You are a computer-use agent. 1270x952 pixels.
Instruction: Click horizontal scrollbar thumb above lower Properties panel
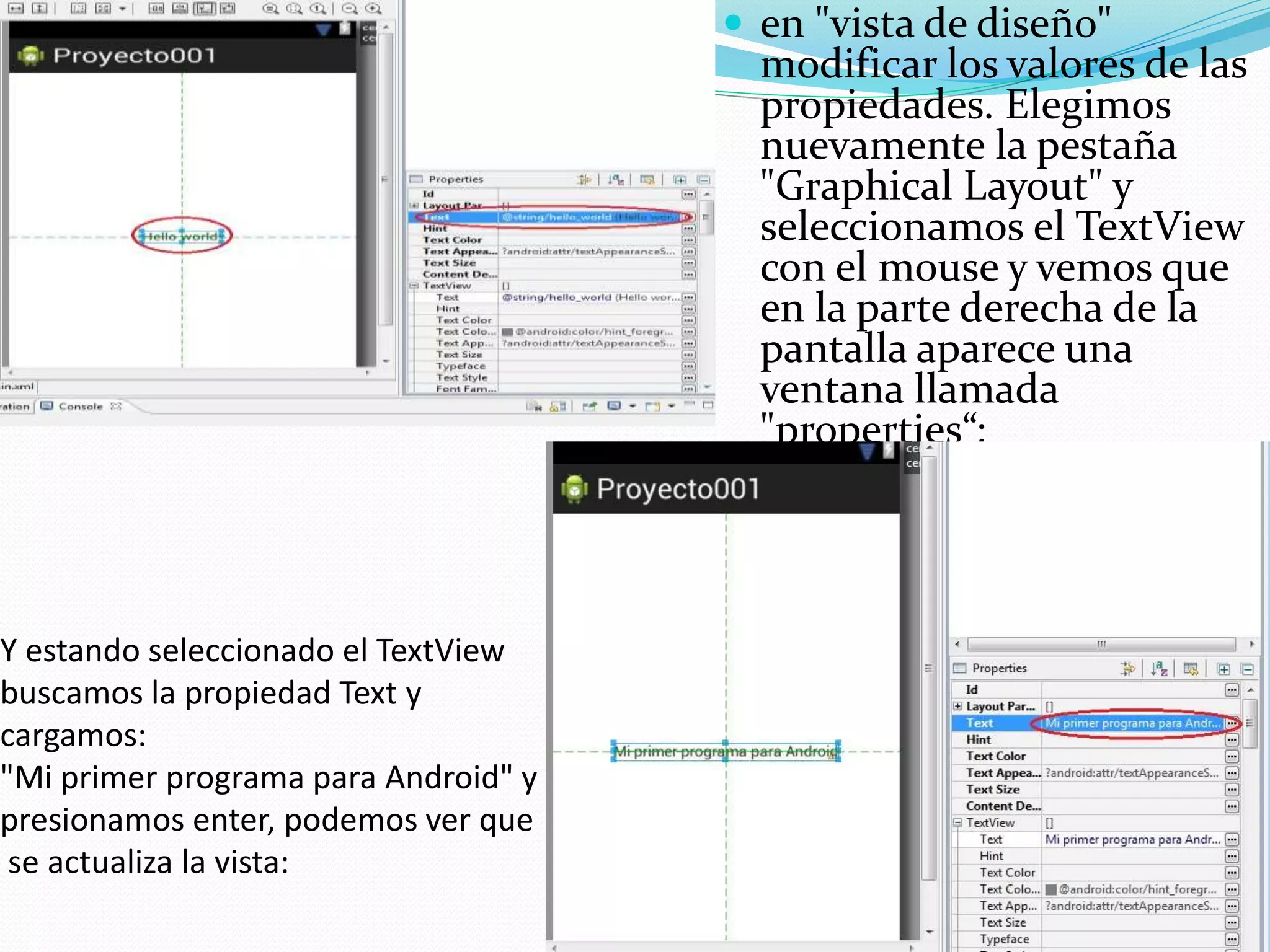pyautogui.click(x=1101, y=644)
